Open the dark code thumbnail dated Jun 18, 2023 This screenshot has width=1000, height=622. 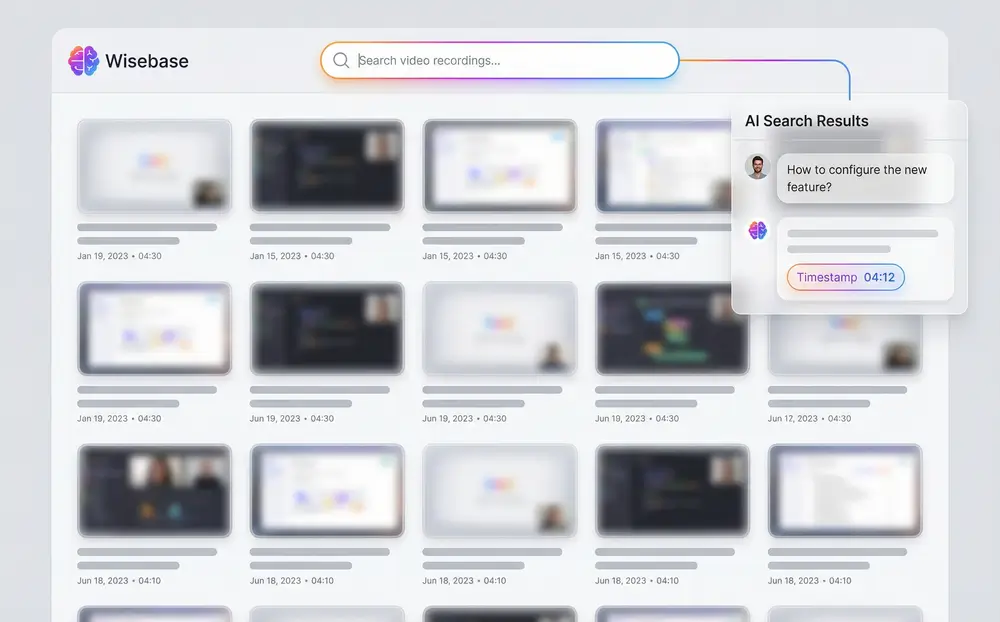coord(672,491)
